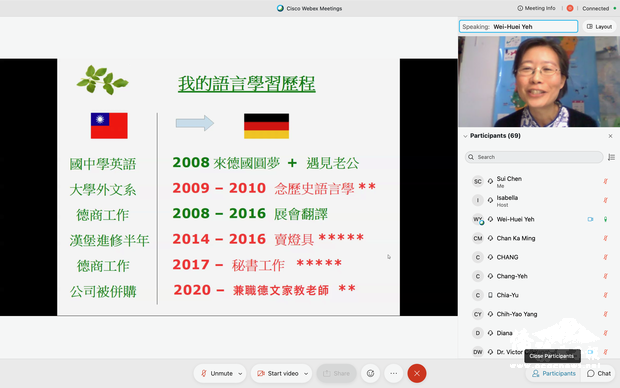Click the shared slide title 我的語言學習歷程
Image resolution: width=620 pixels, height=388 pixels.
[x=247, y=84]
